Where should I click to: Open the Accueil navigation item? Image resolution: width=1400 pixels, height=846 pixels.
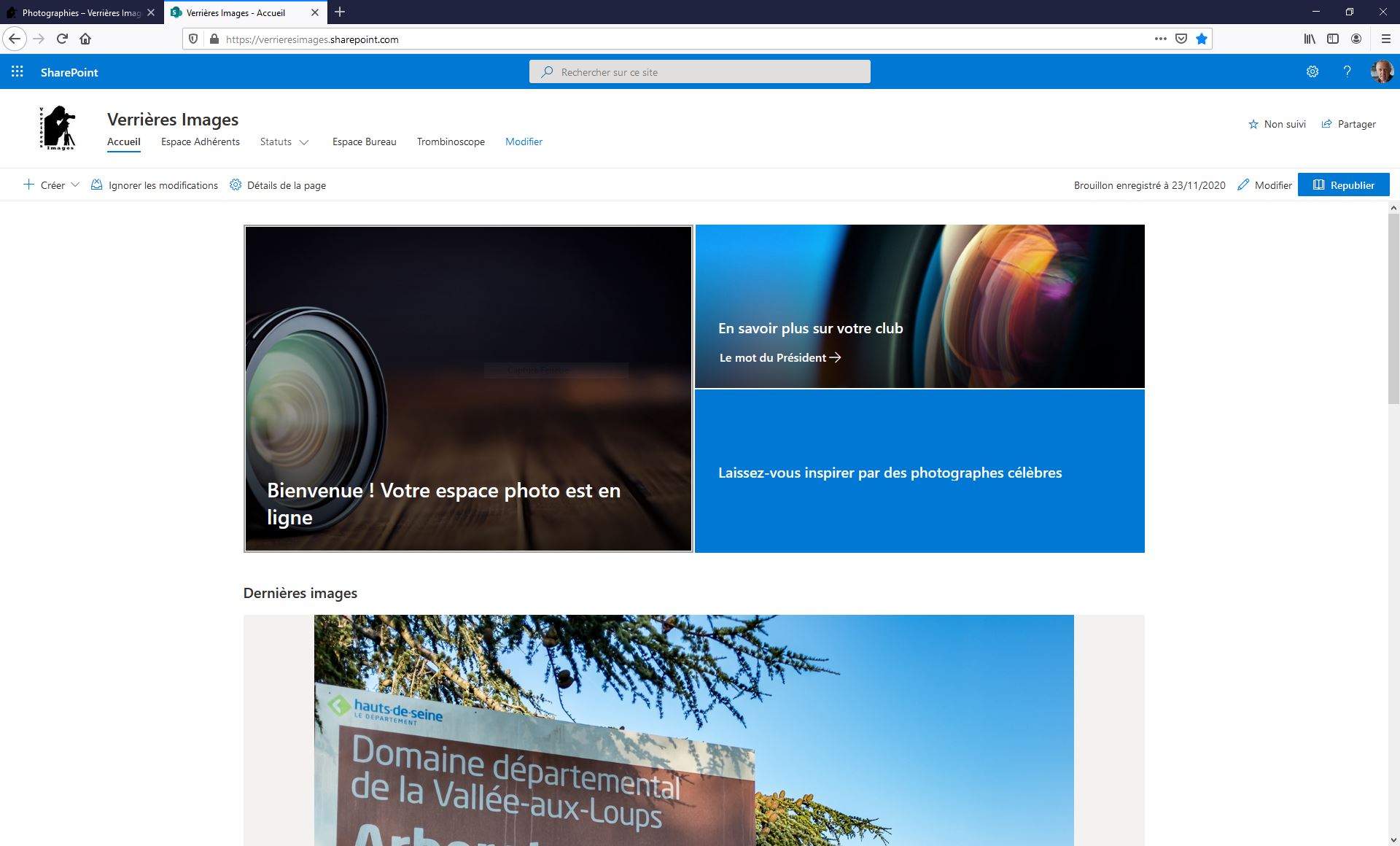124,142
